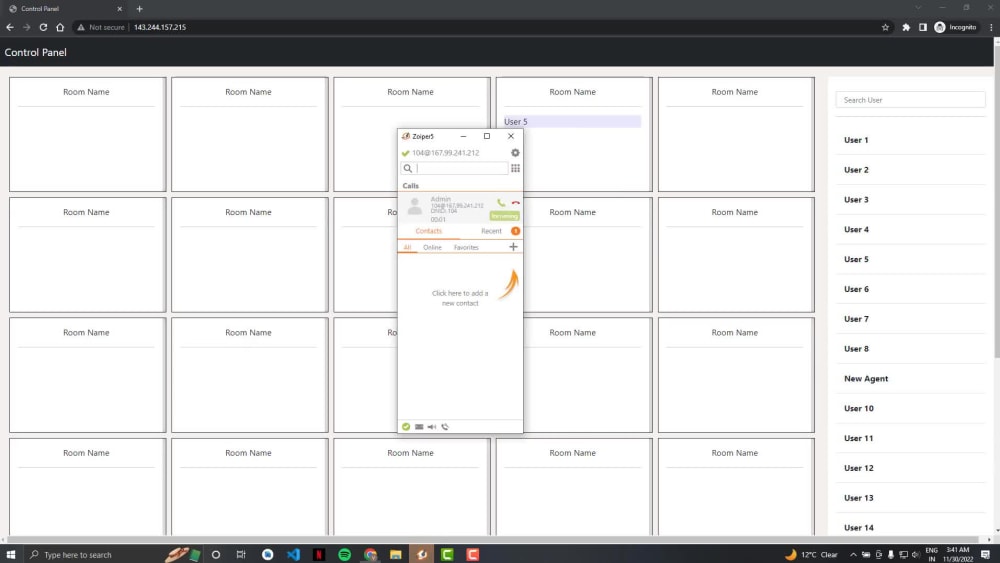Viewport: 1000px width, 563px height.
Task: Go to Chrome home page
Action: coord(60,27)
